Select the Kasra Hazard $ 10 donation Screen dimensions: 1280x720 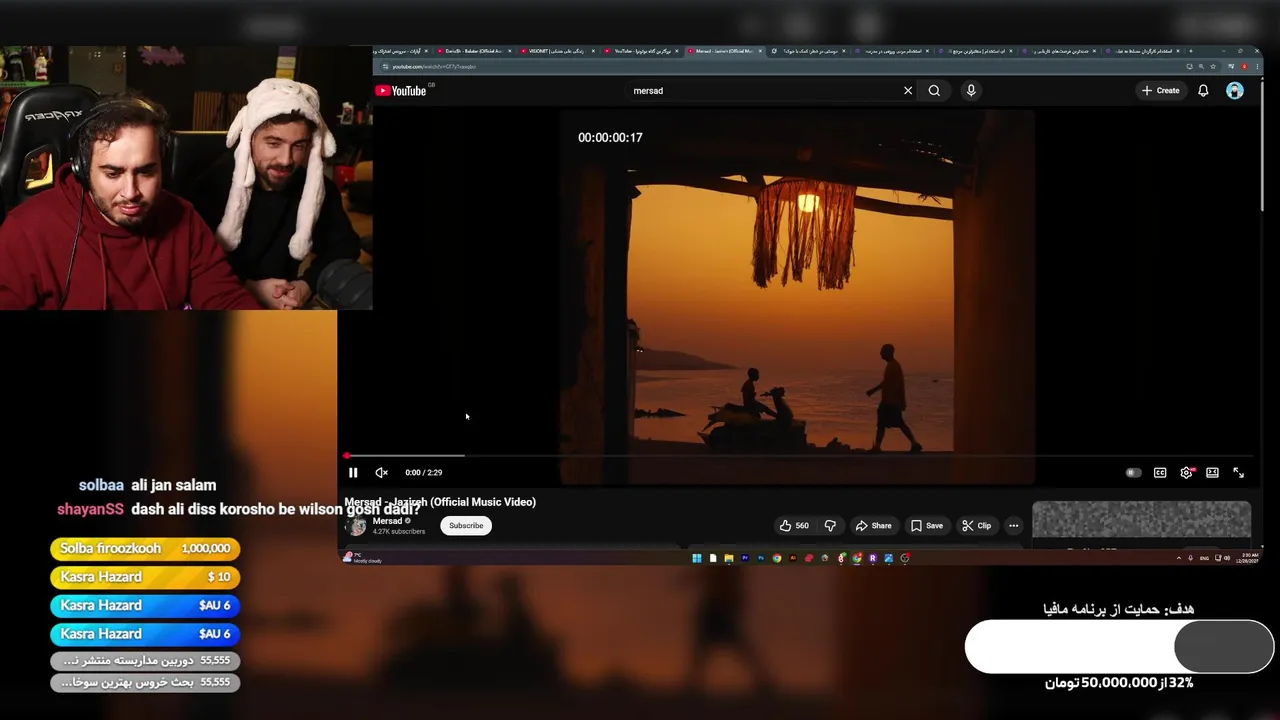145,577
